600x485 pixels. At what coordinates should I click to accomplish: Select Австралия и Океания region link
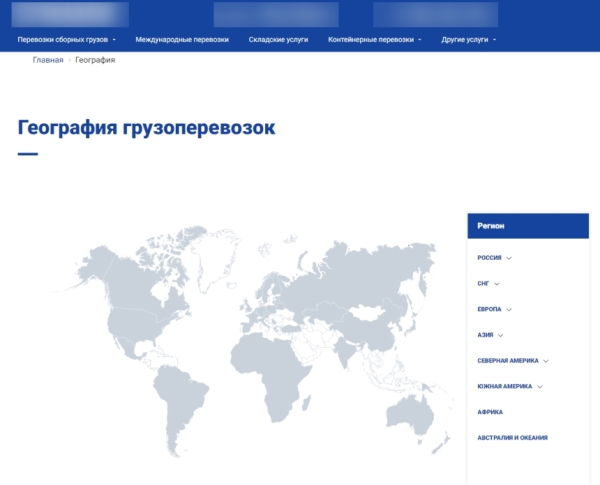pos(512,438)
